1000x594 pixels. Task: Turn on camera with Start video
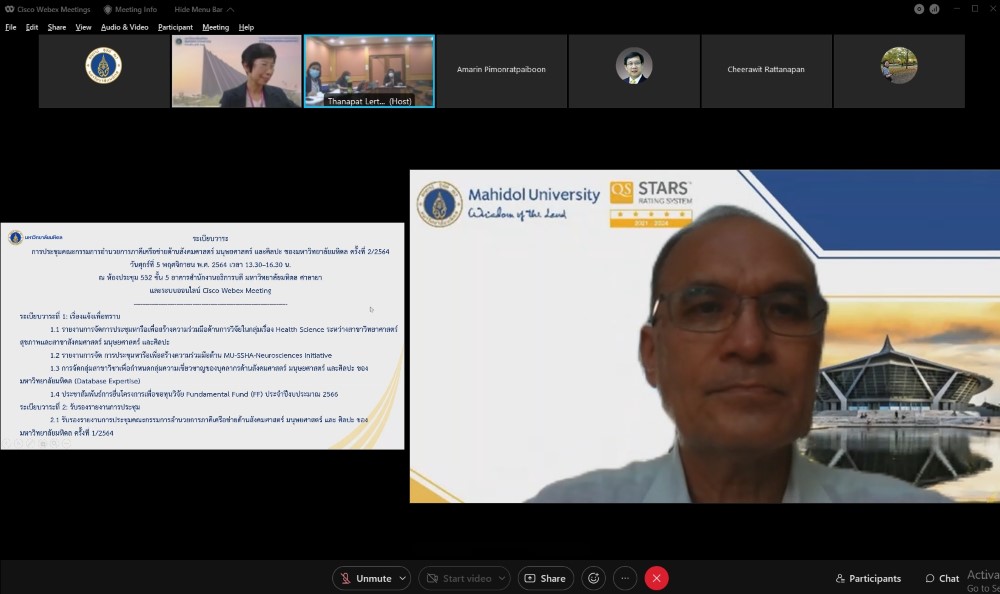point(459,578)
